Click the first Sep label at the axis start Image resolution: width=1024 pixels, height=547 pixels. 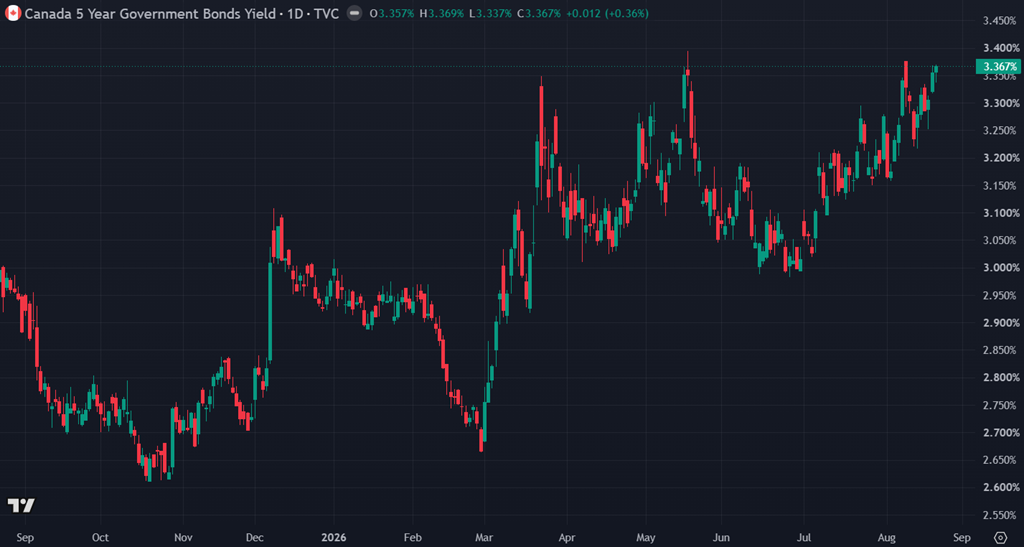click(25, 538)
